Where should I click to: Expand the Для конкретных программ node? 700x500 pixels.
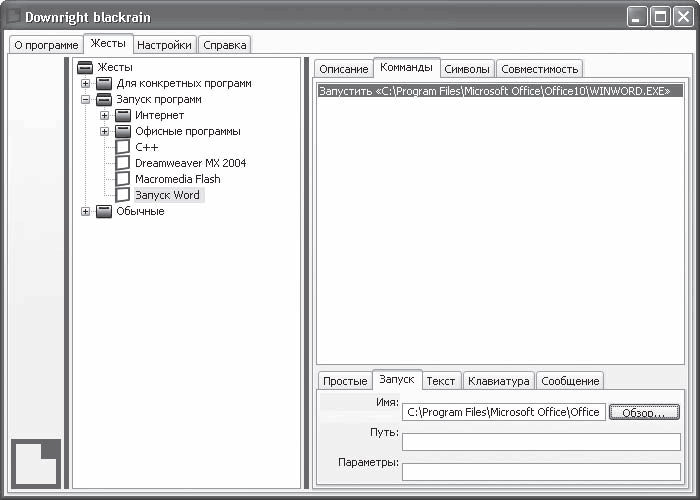tap(85, 83)
